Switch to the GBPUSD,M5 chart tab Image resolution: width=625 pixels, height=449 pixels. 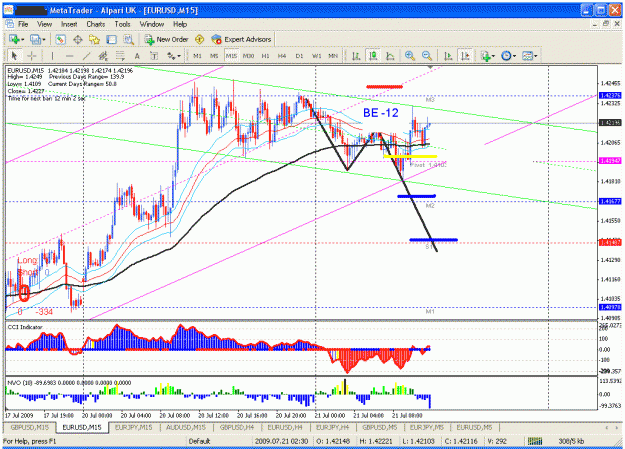click(x=379, y=427)
